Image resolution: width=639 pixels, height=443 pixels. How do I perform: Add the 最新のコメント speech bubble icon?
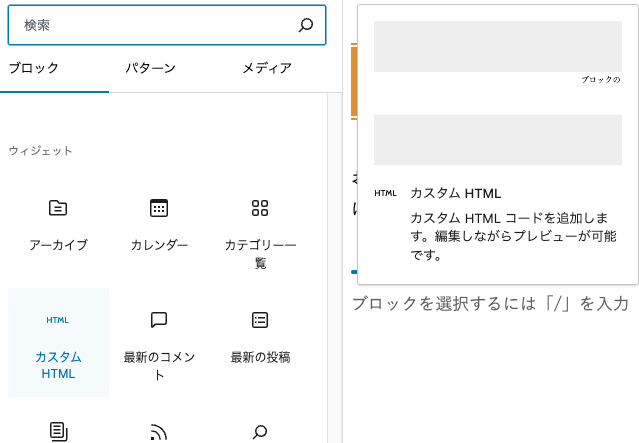point(159,320)
